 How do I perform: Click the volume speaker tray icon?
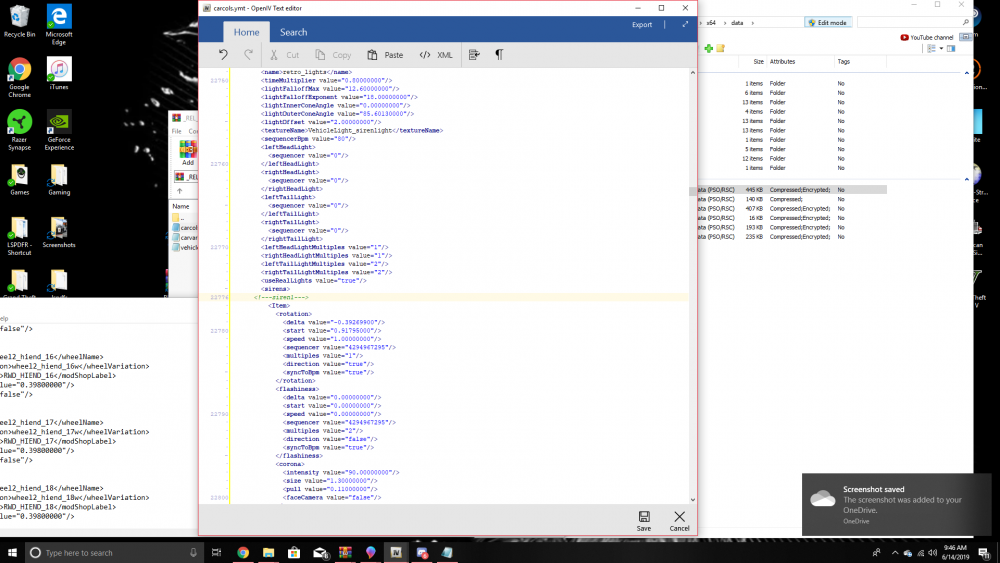[932, 553]
